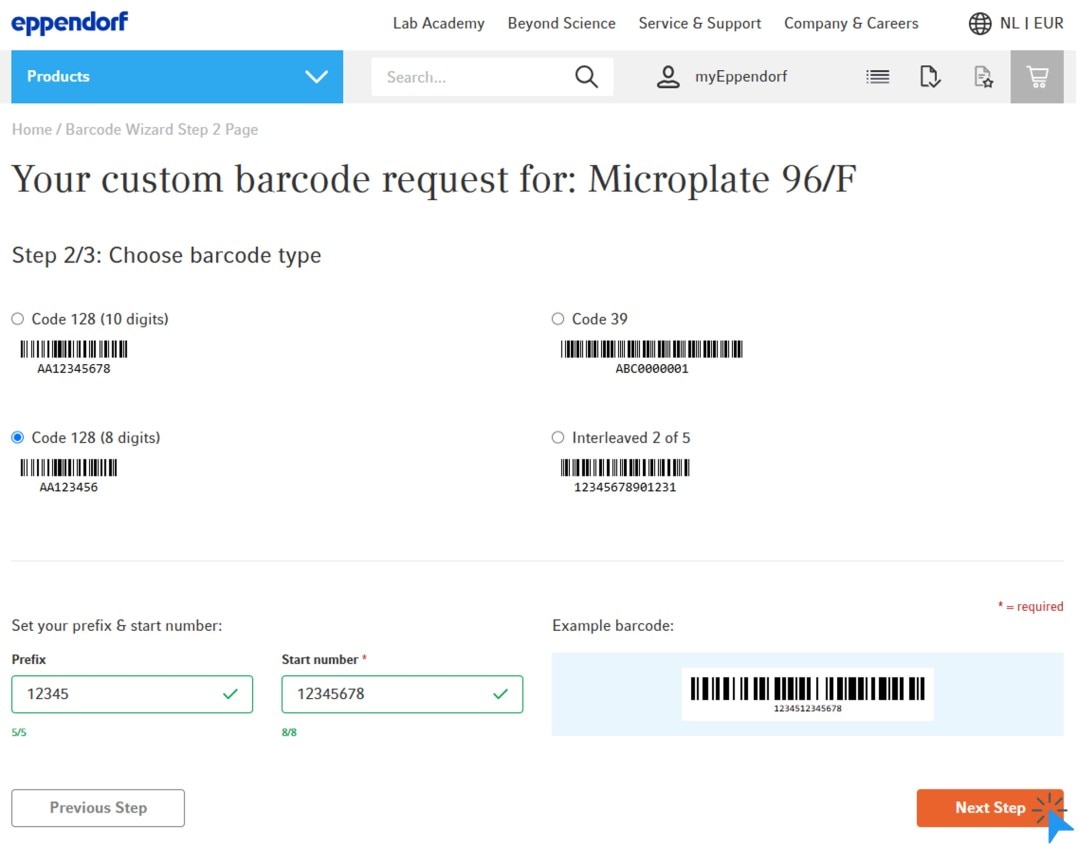Choose the Code 39 radio option
Viewport: 1080px width, 845px height.
pyautogui.click(x=558, y=319)
